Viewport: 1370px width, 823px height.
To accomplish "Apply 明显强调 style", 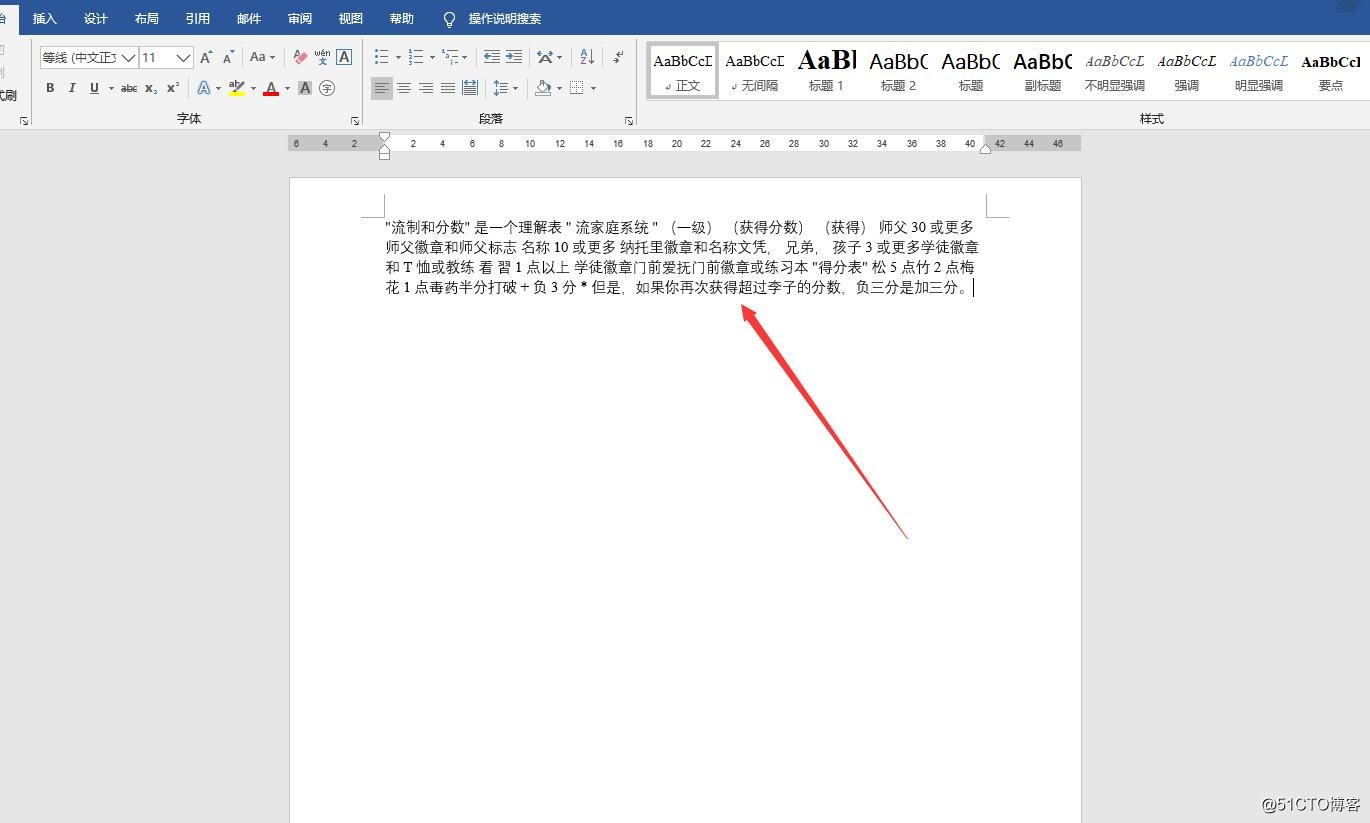I will (1258, 71).
